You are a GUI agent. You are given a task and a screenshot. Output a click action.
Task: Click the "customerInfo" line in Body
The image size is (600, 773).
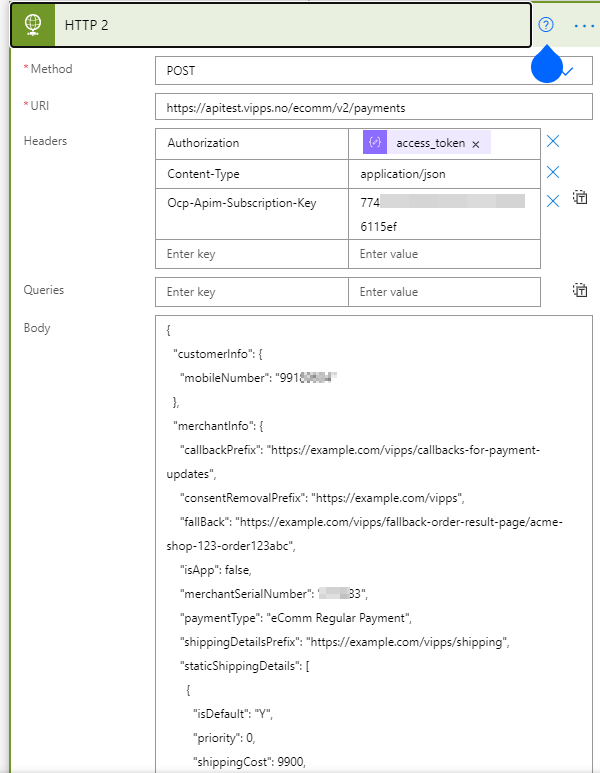[x=218, y=354]
